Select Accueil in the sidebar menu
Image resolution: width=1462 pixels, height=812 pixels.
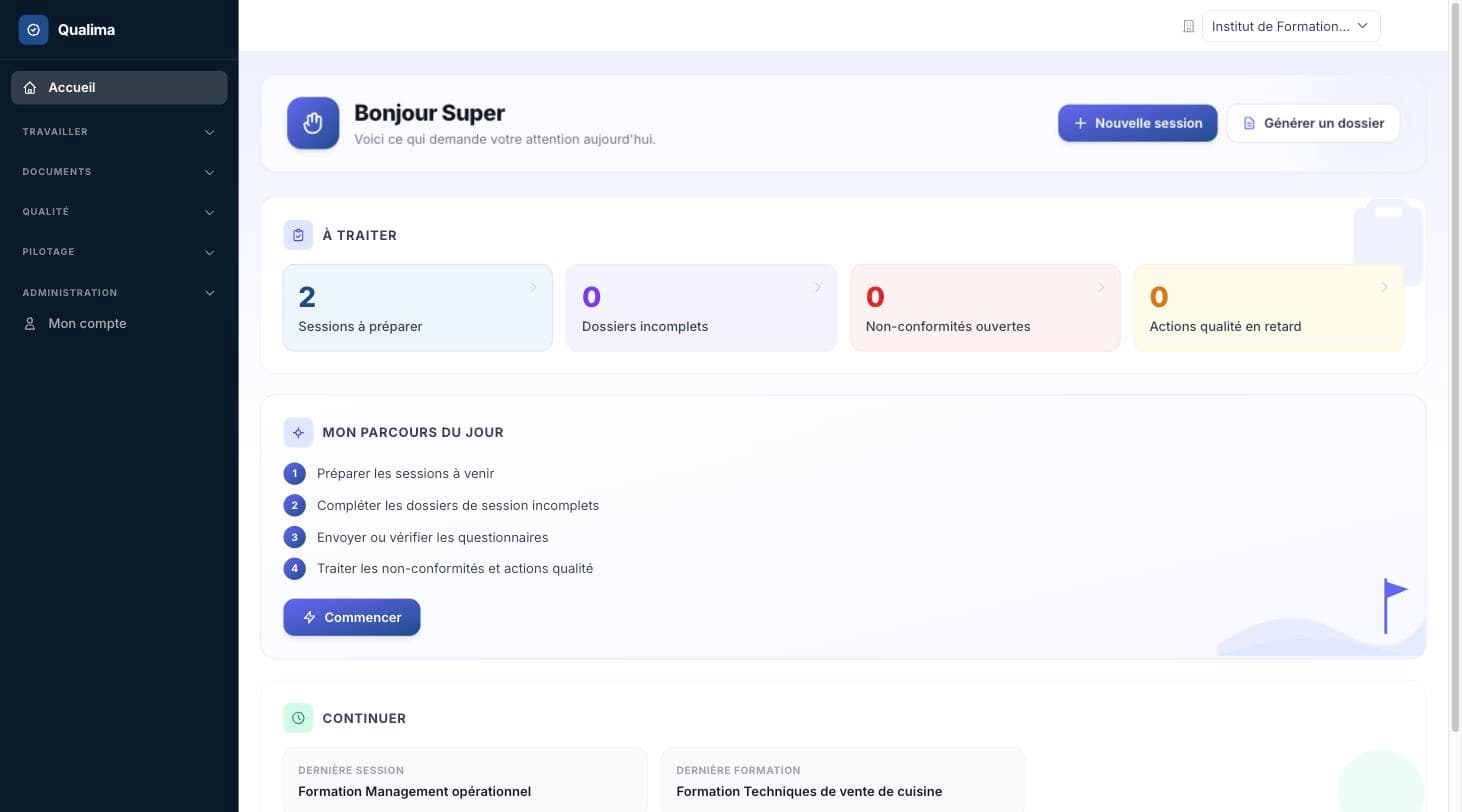(119, 88)
